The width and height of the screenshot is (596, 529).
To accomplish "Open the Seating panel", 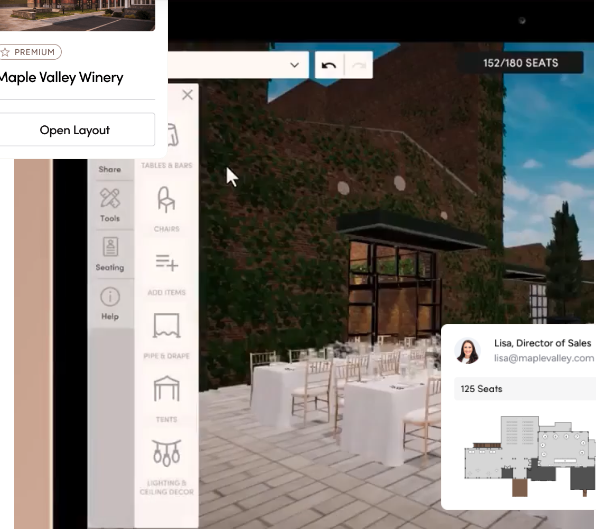I will [110, 254].
